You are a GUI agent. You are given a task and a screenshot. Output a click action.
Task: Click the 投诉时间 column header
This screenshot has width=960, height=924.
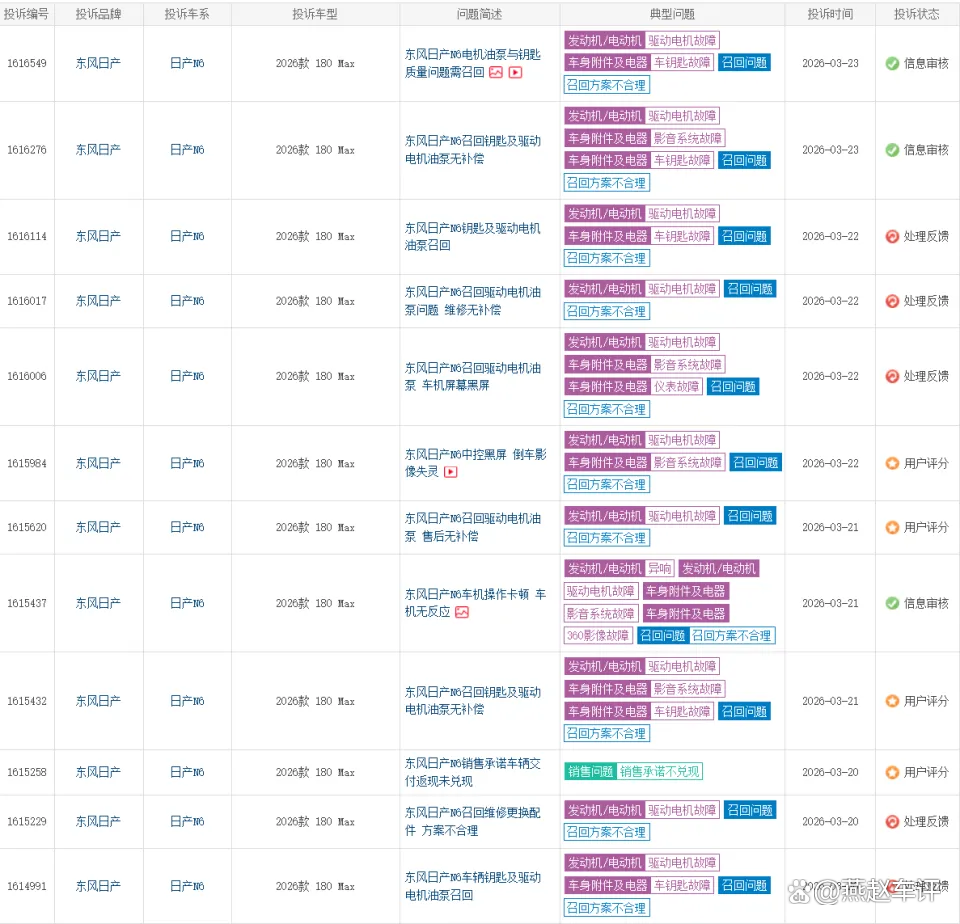[x=830, y=14]
